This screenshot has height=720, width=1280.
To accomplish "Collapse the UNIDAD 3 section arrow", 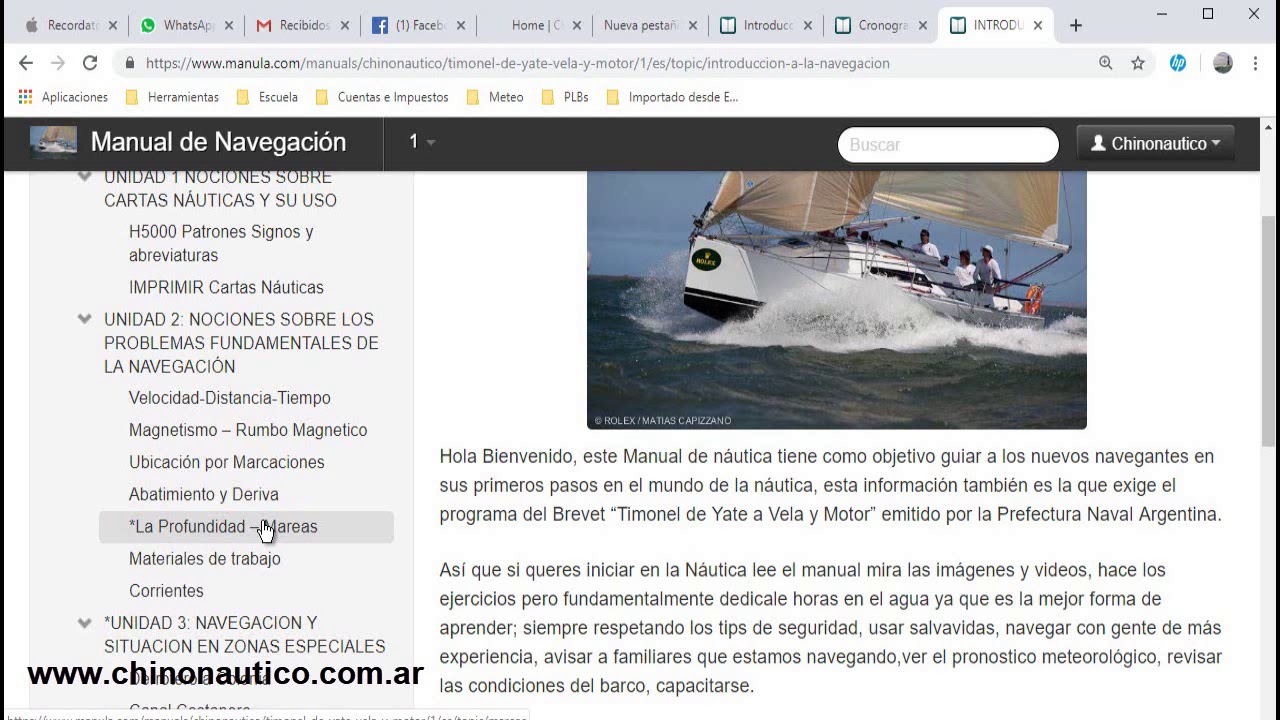I will pyautogui.click(x=85, y=623).
